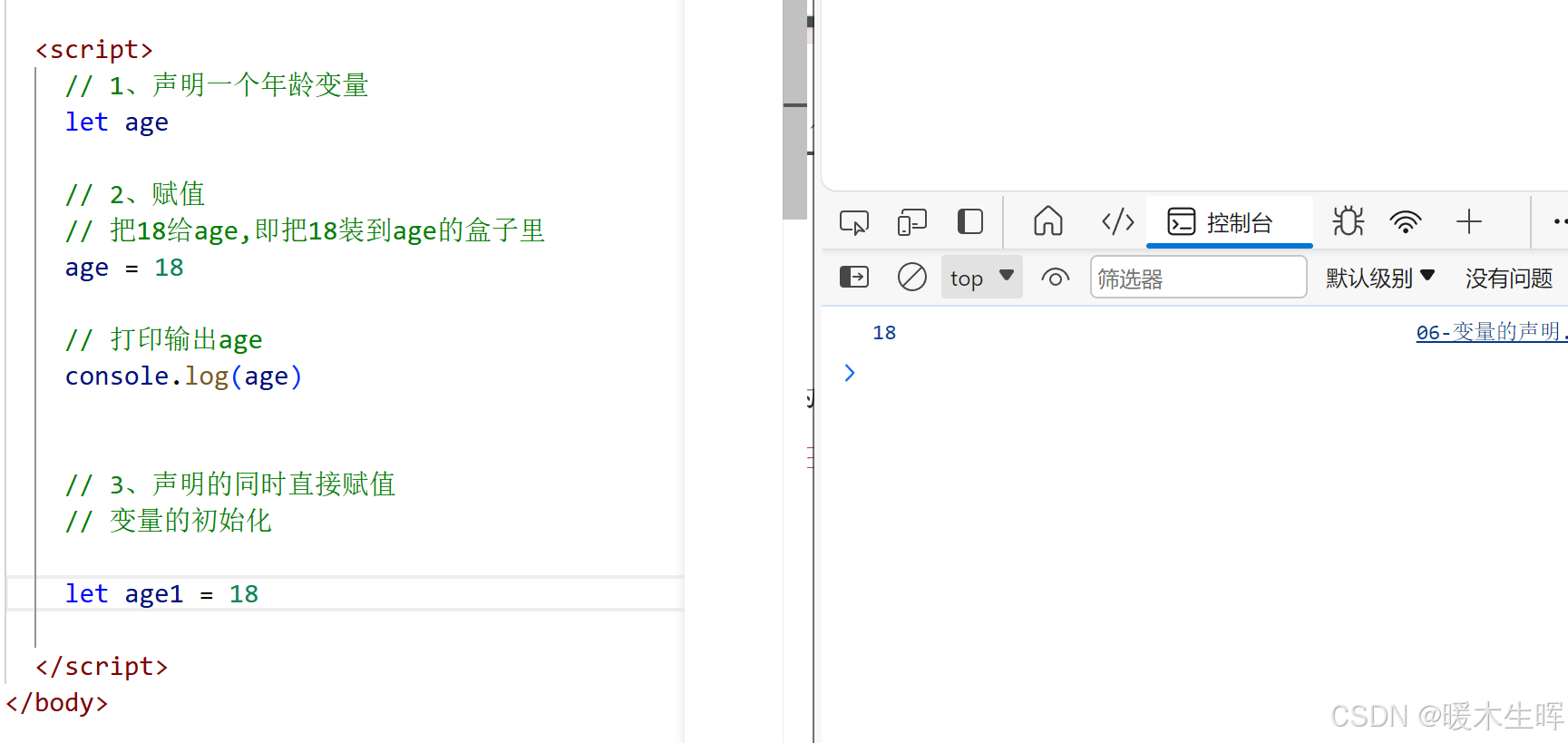Focus the 筛选器 filter input field
Image resolution: width=1568 pixels, height=743 pixels.
click(1198, 278)
